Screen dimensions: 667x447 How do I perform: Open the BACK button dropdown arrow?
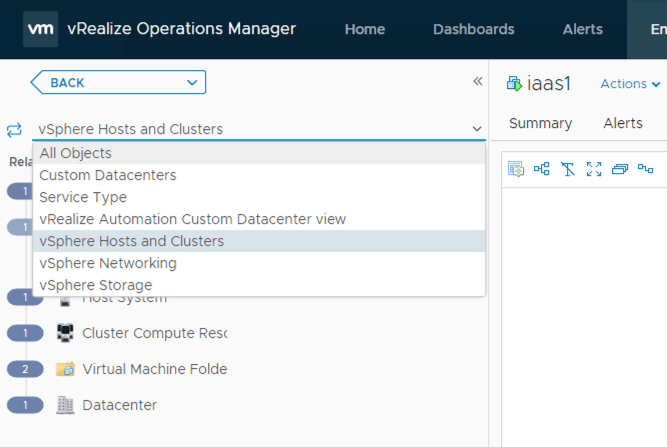coord(189,82)
